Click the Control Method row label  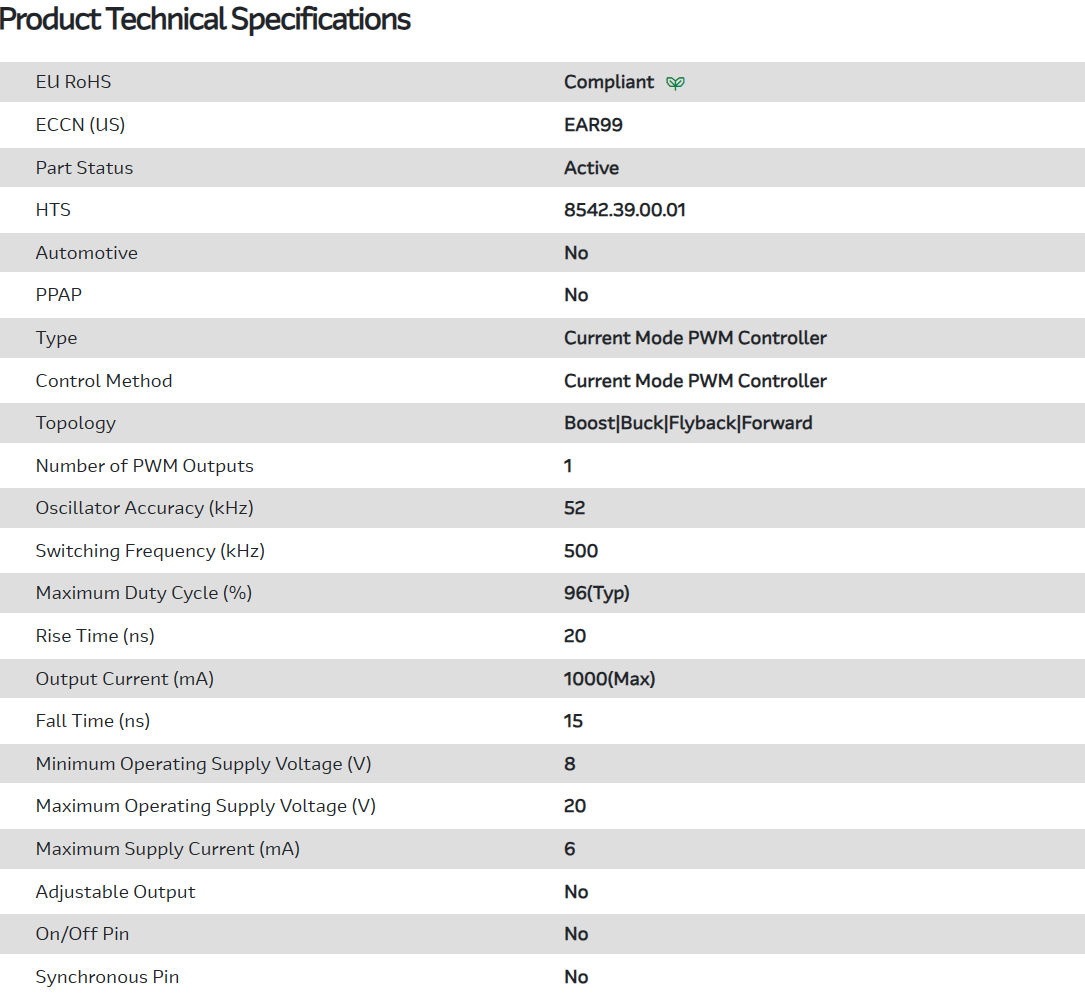103,381
